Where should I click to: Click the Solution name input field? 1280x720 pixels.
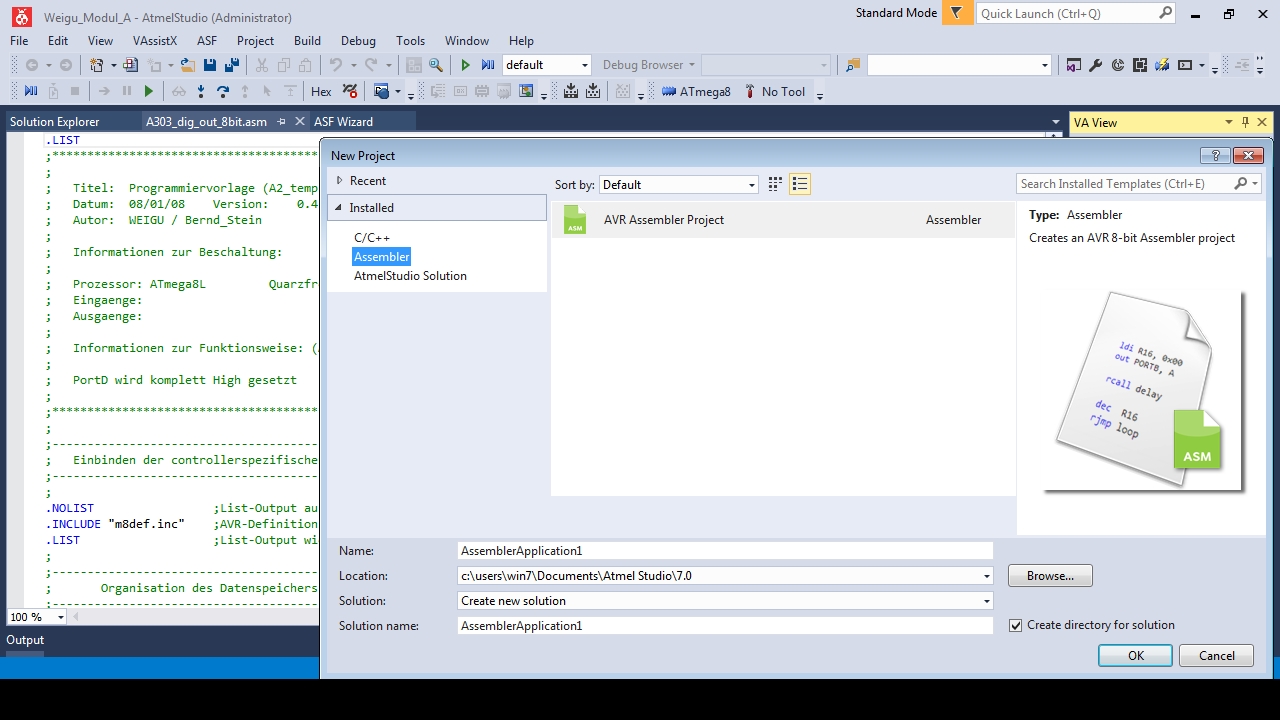(725, 626)
